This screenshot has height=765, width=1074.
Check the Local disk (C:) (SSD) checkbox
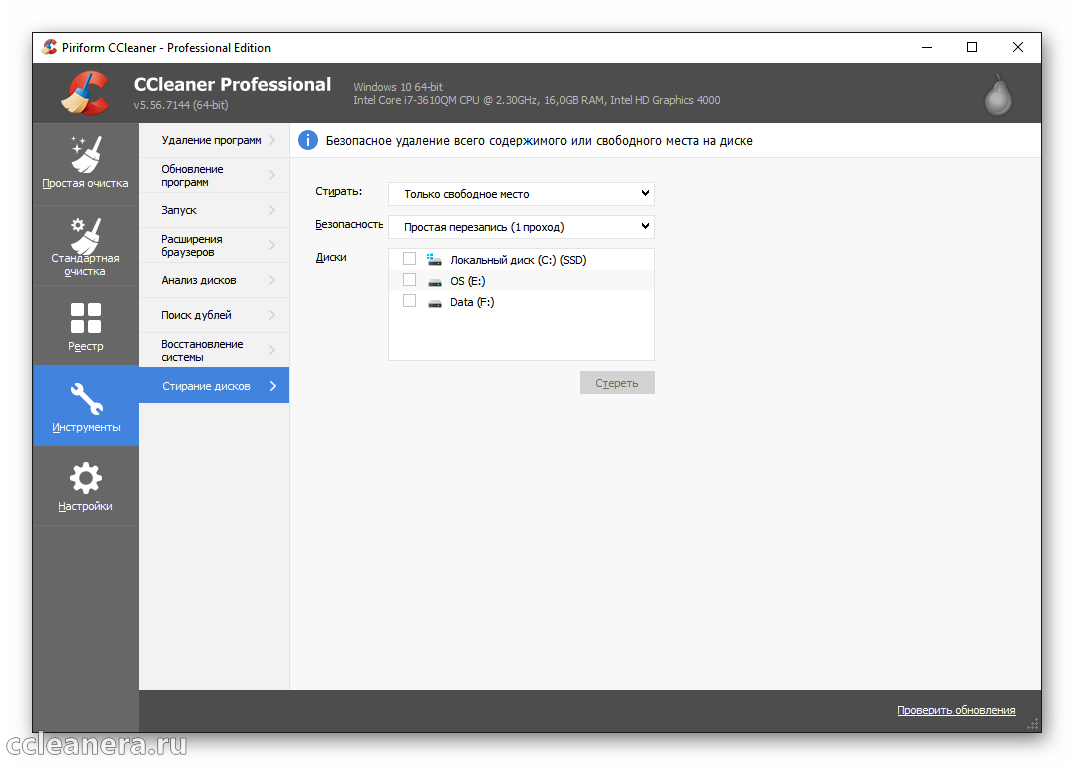click(x=409, y=259)
